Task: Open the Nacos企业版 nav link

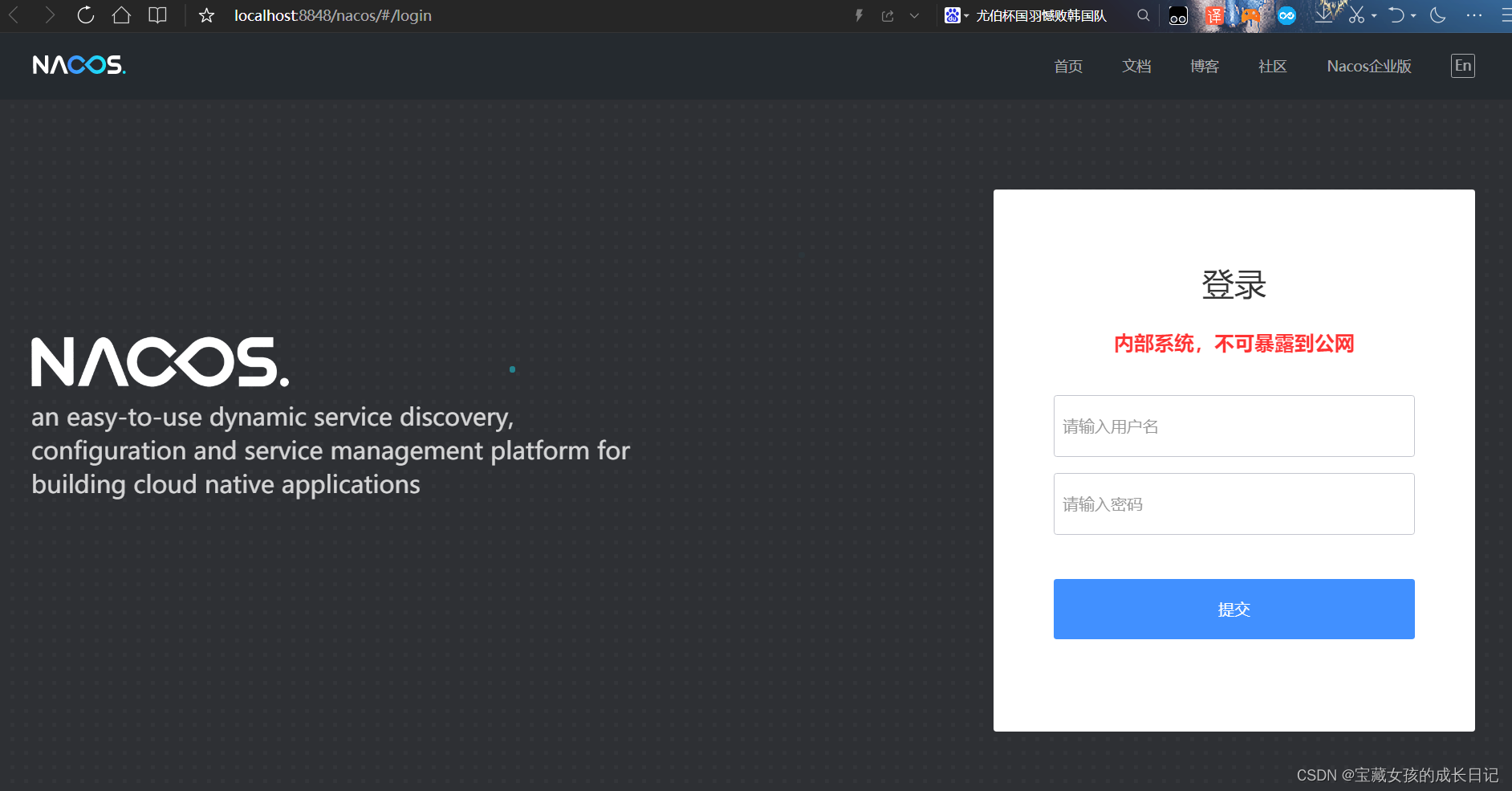Action: pos(1369,66)
